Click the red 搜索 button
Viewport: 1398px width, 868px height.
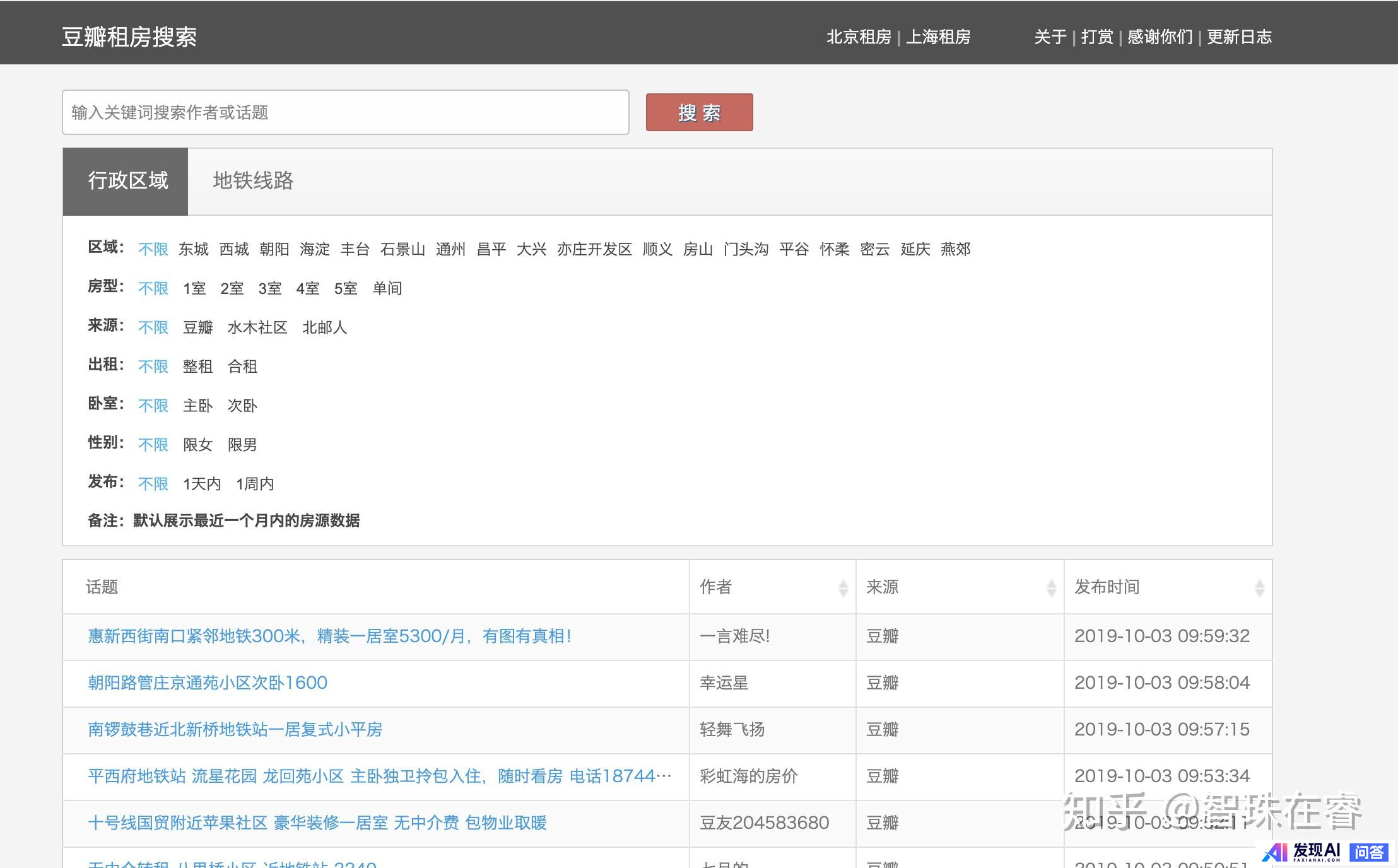[699, 112]
